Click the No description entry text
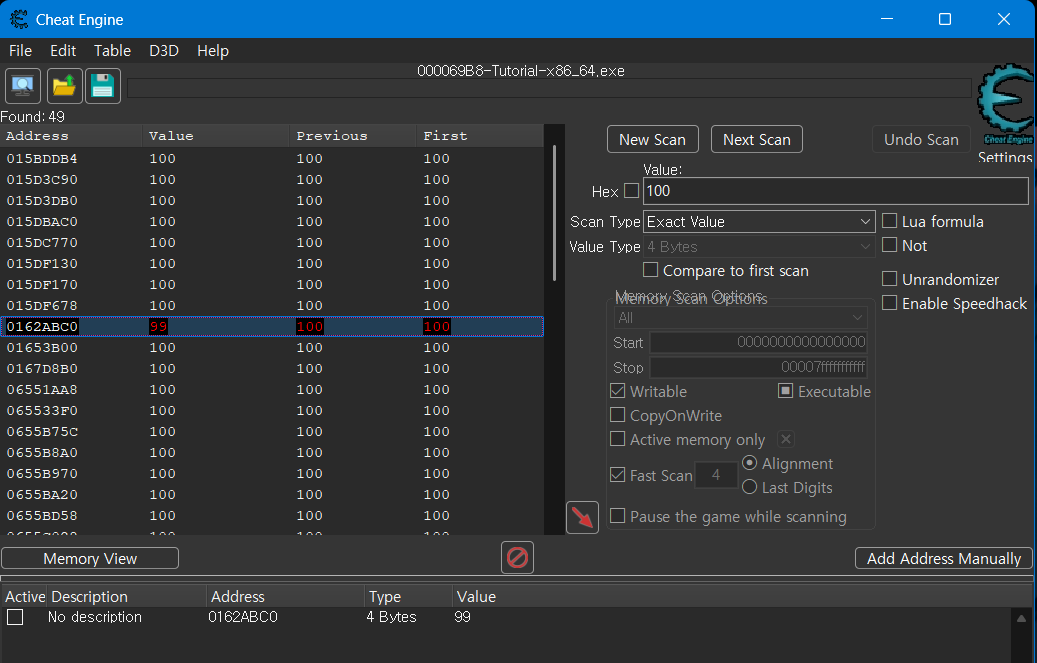 click(x=95, y=617)
